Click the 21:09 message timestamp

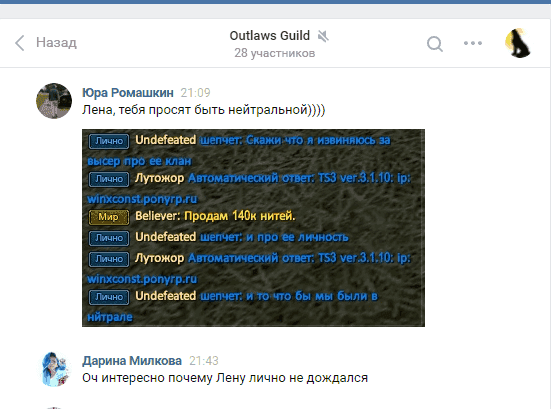click(195, 93)
